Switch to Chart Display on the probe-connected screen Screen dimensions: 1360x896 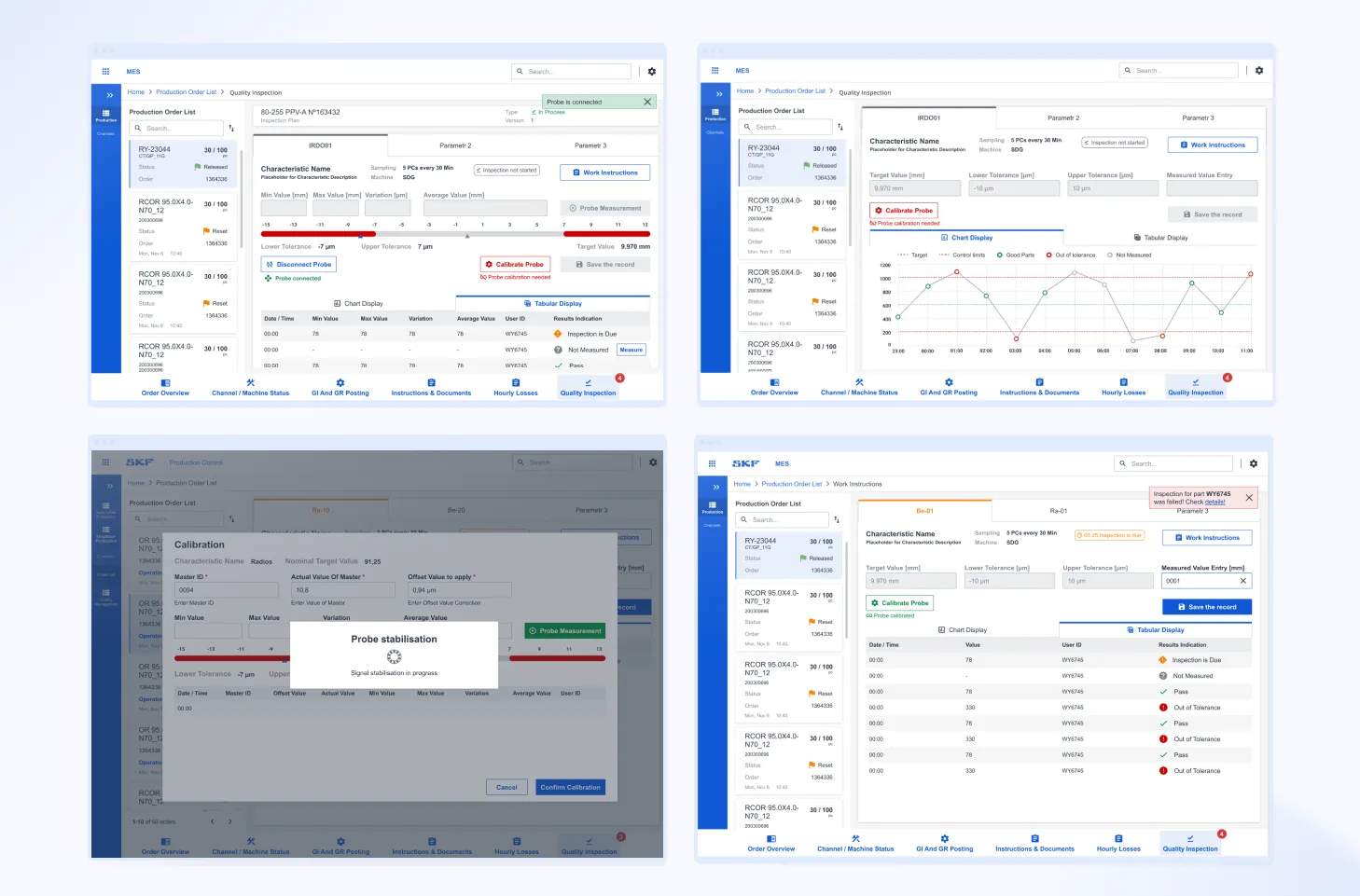pos(358,303)
